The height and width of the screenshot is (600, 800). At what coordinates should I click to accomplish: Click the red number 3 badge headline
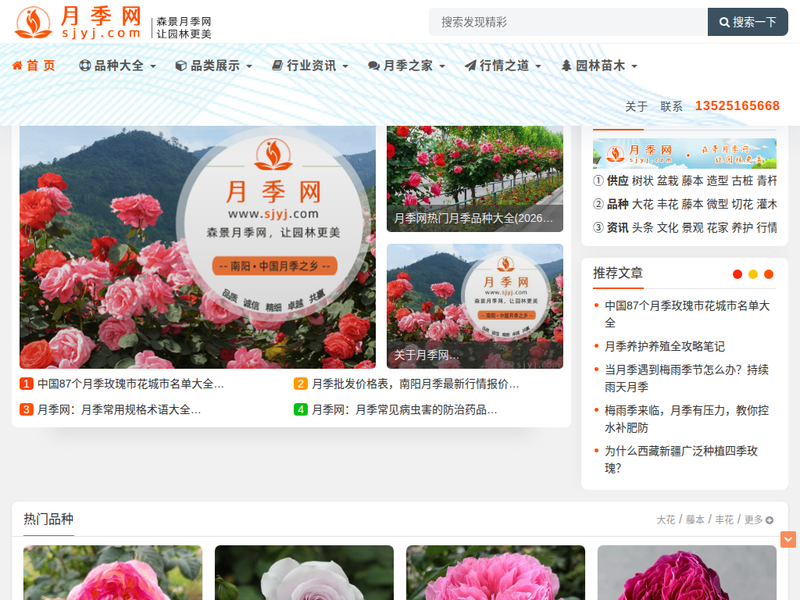(x=26, y=409)
